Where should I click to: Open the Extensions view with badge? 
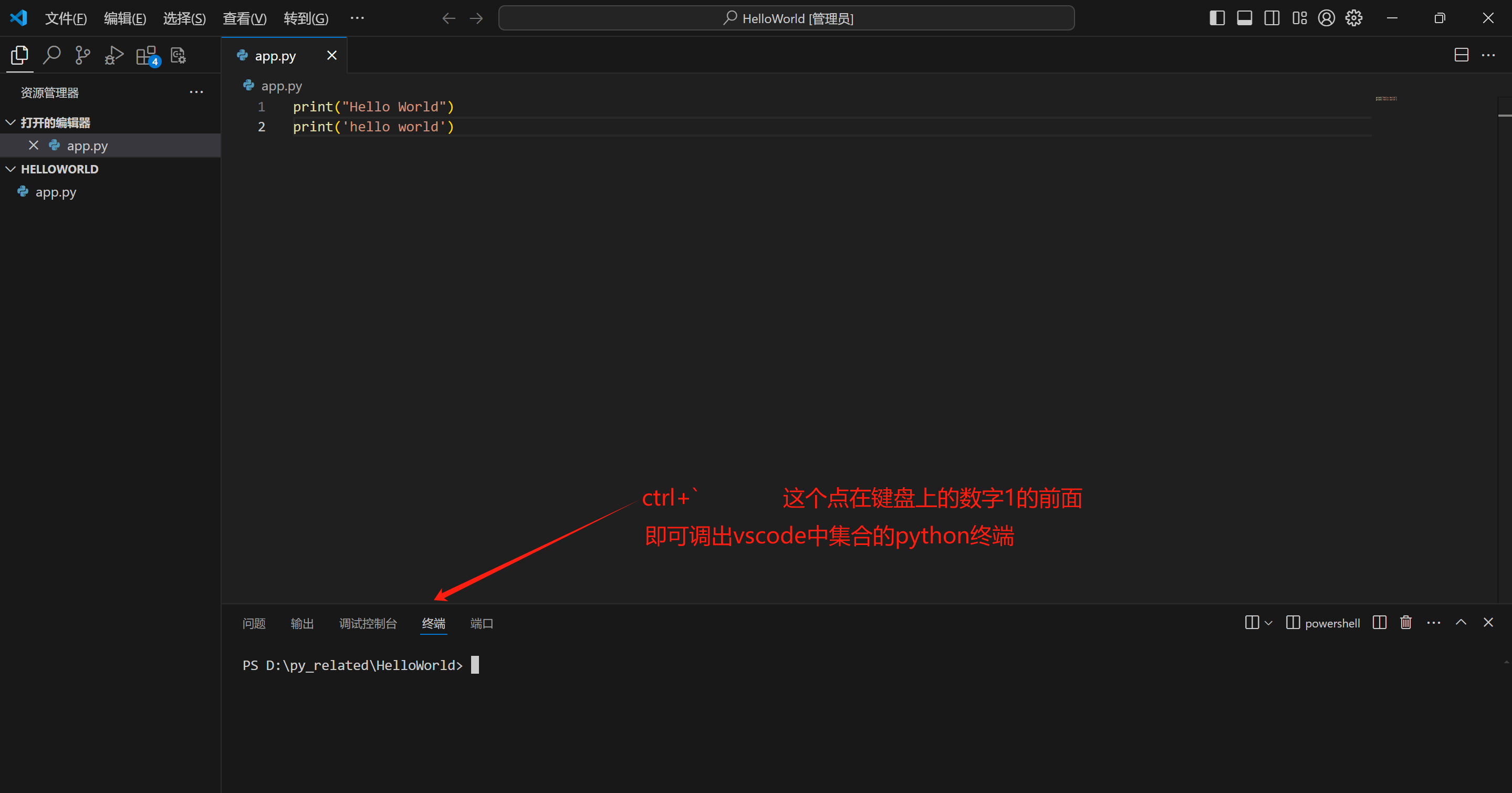(146, 55)
